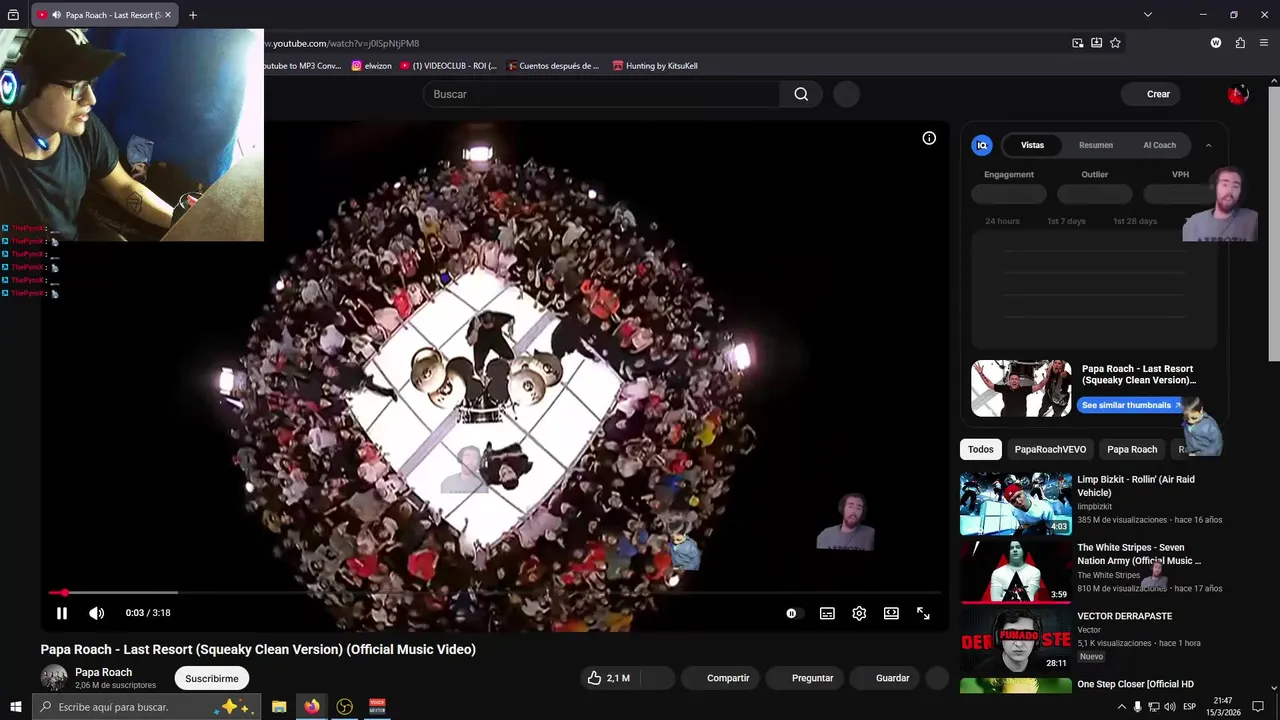The image size is (1280, 720).
Task: Open File Explorer from the taskbar
Action: click(x=279, y=707)
